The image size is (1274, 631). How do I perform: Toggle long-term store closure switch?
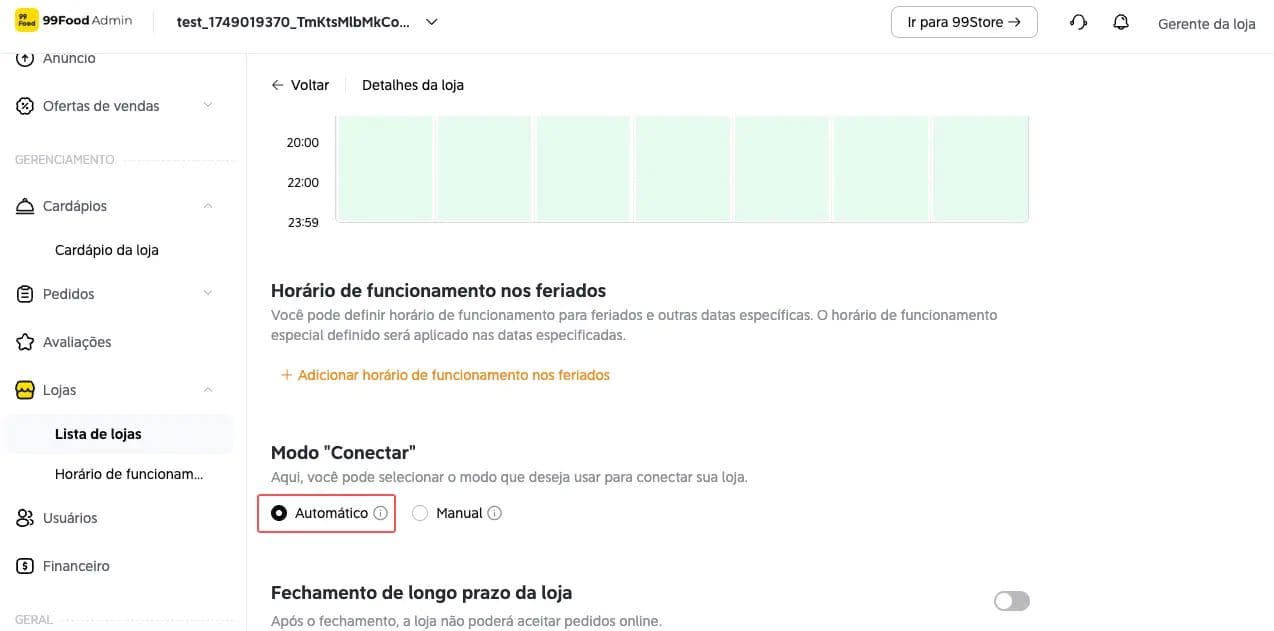coord(1011,601)
